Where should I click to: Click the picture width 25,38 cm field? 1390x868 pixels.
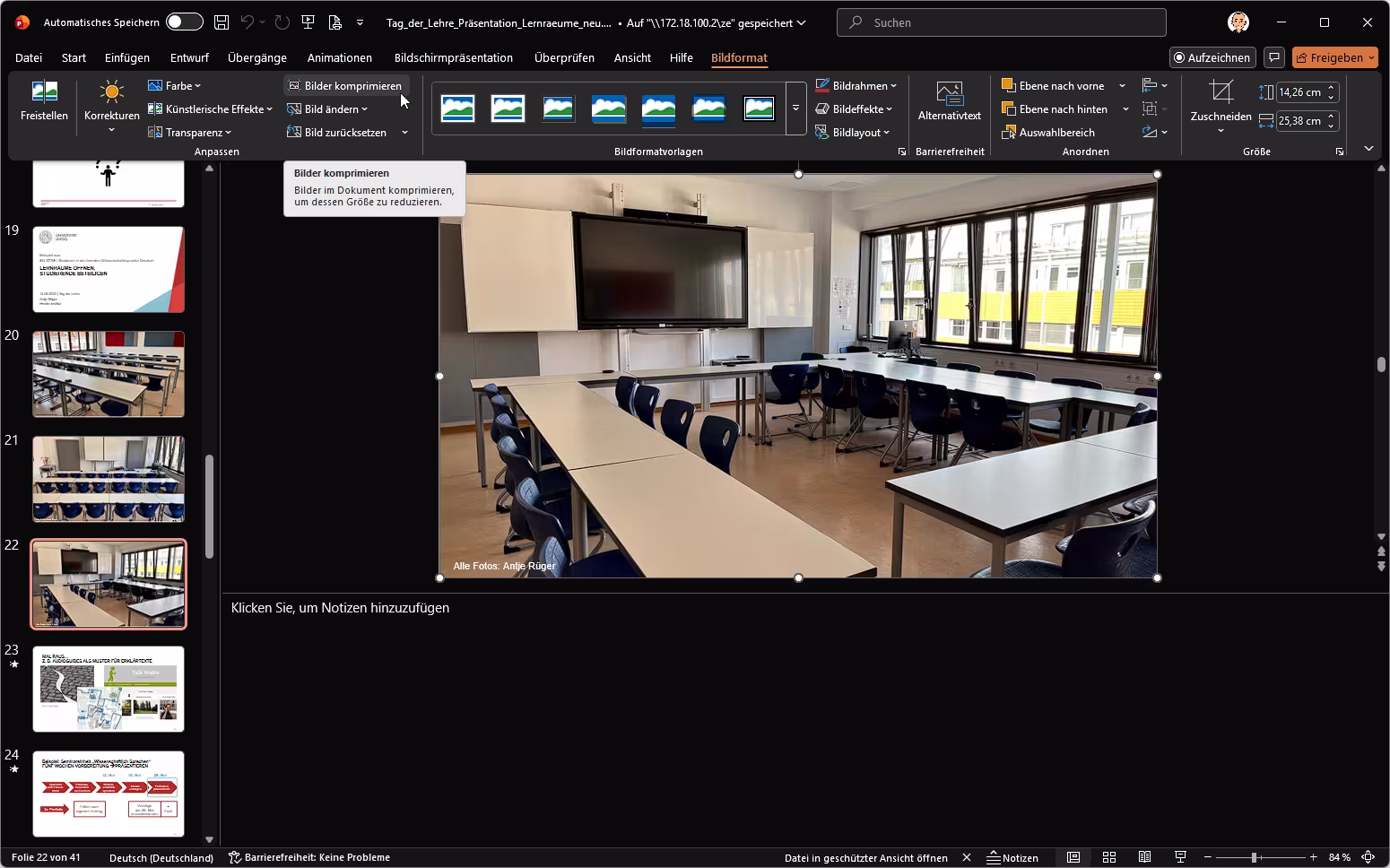pos(1300,121)
